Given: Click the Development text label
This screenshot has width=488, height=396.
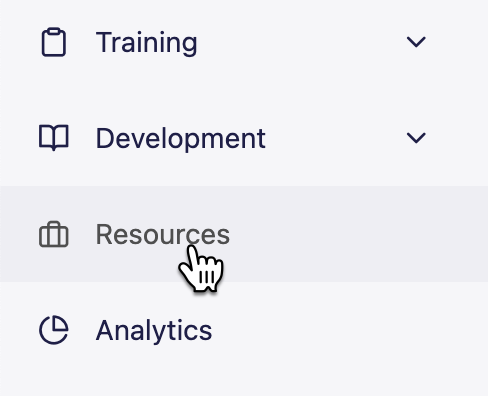Looking at the screenshot, I should [x=181, y=138].
